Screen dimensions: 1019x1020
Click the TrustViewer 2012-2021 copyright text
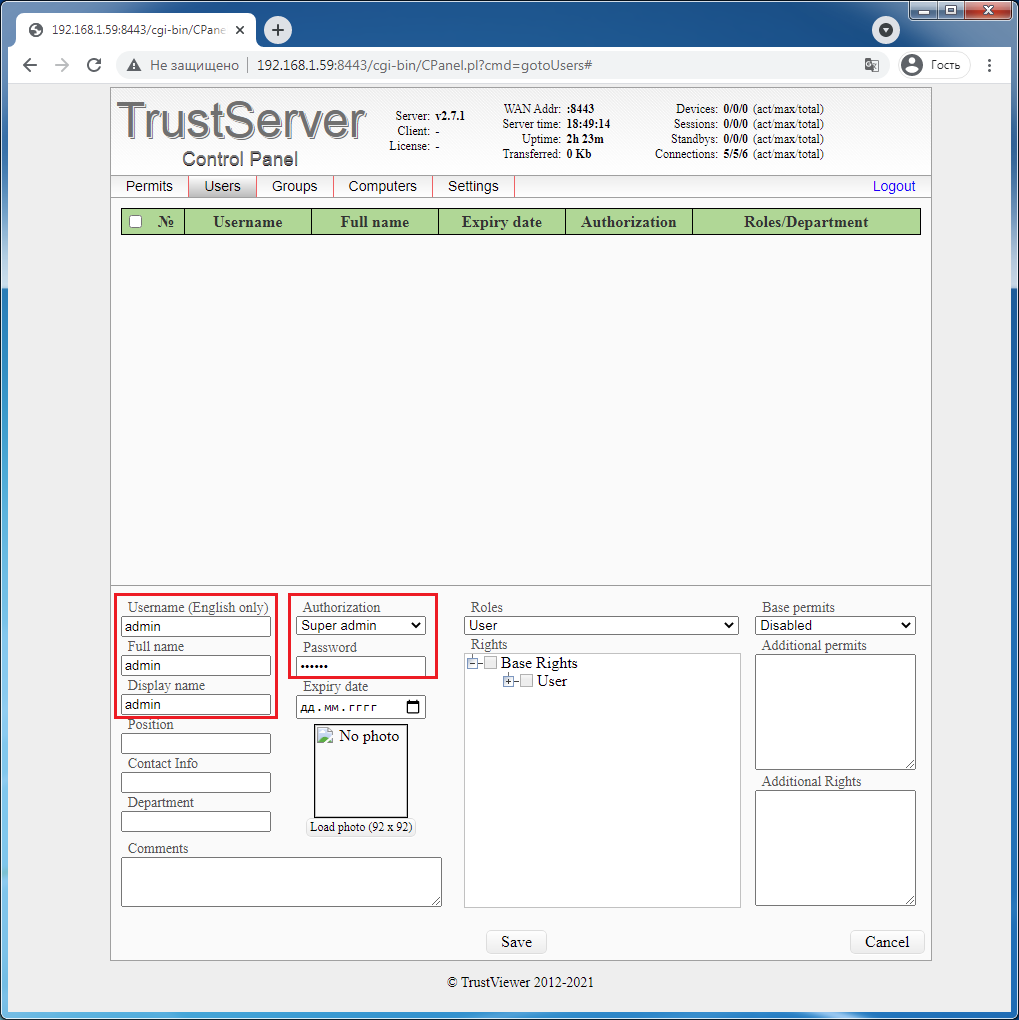pyautogui.click(x=521, y=982)
